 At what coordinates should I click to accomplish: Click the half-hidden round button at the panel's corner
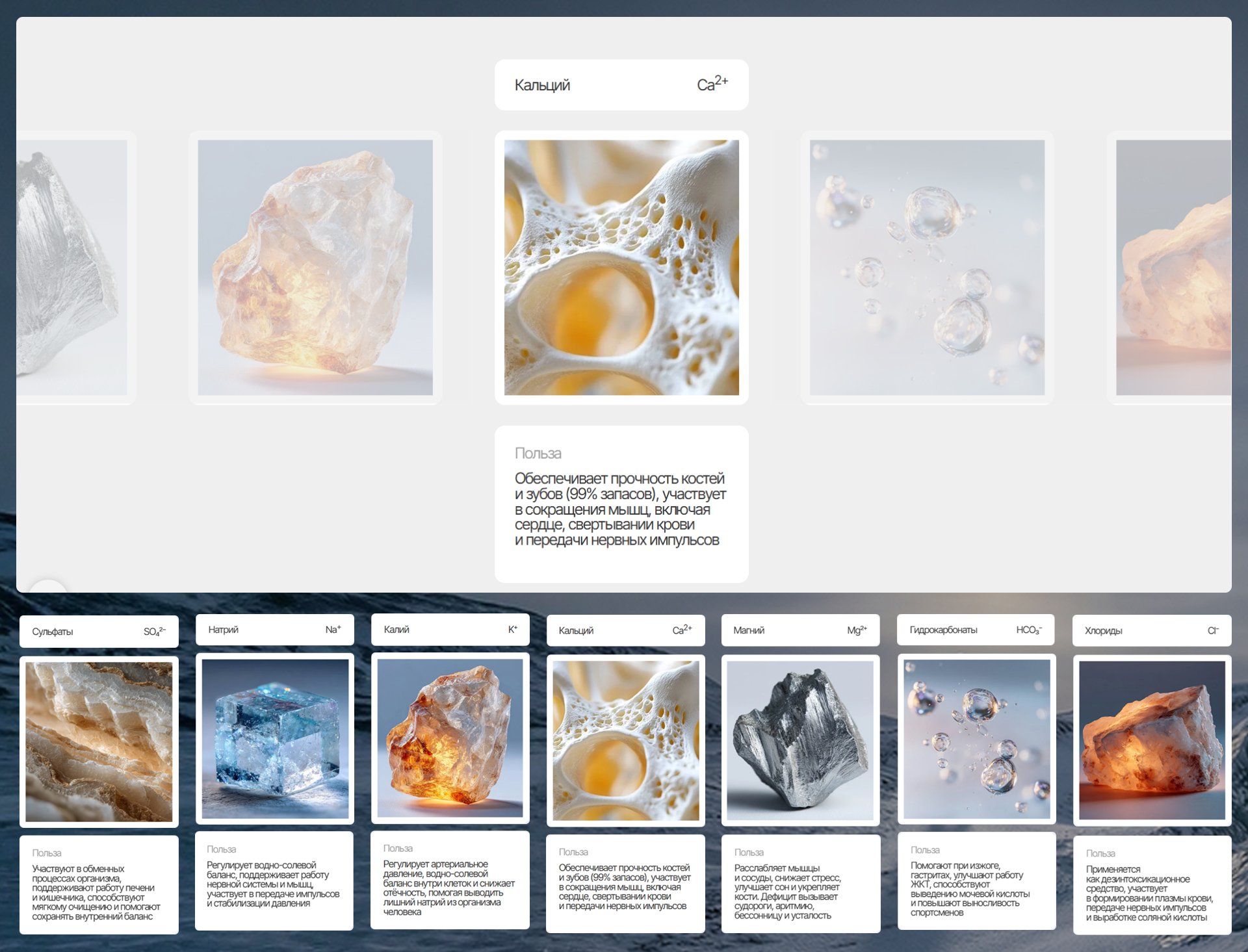(x=49, y=586)
